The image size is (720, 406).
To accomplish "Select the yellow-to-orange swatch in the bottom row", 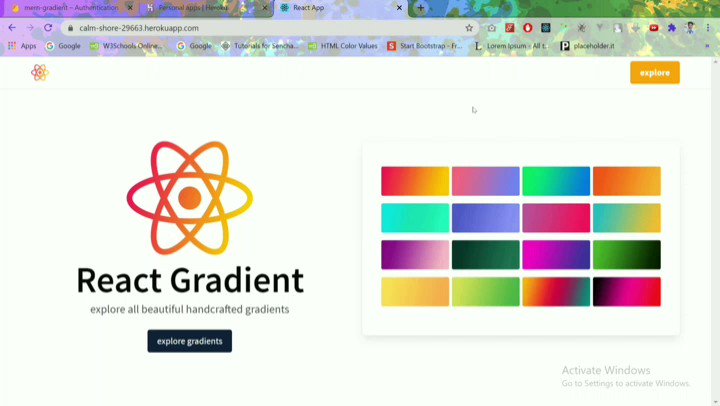I will [415, 292].
